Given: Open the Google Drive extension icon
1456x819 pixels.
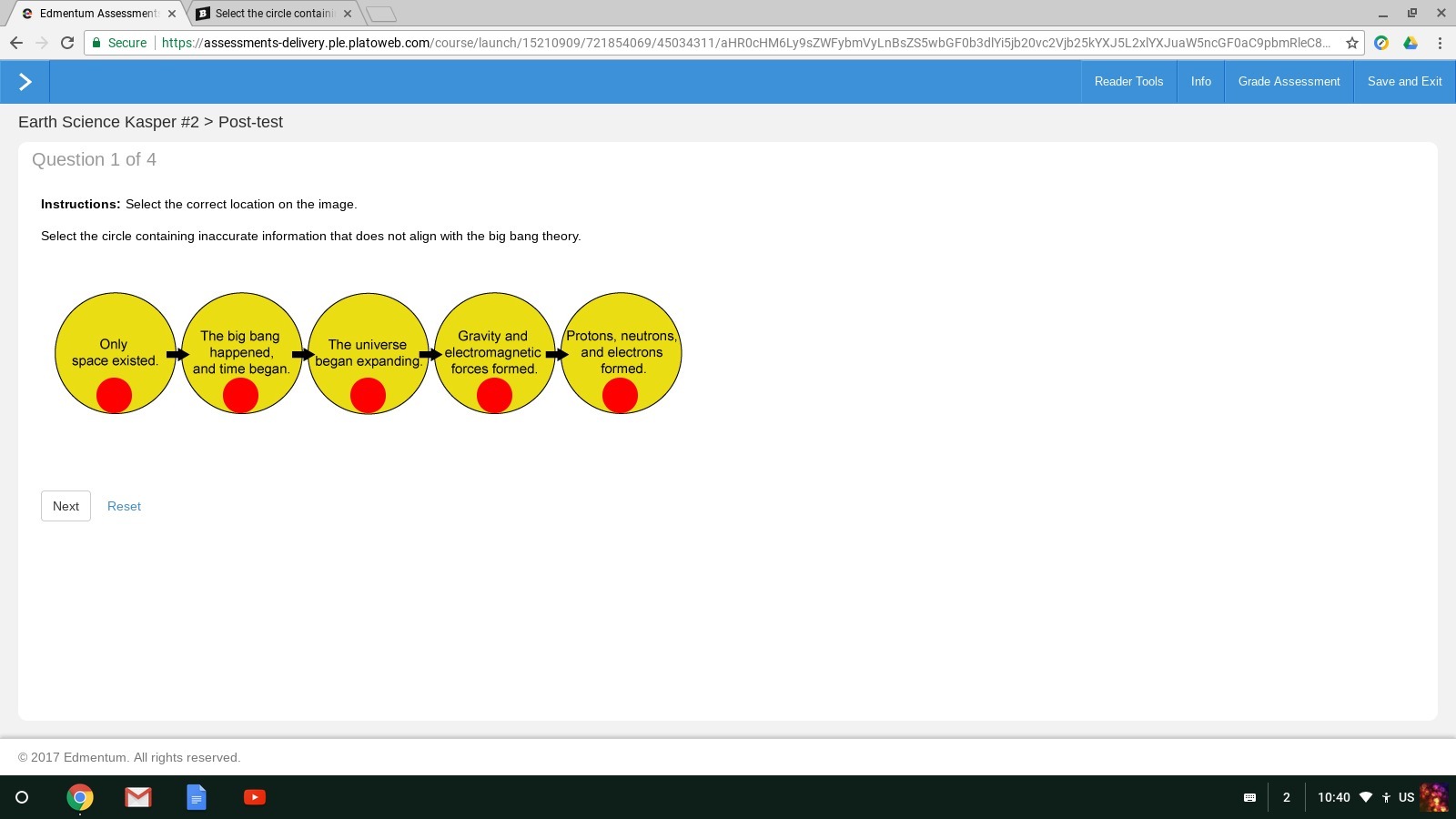Looking at the screenshot, I should coord(1410,43).
